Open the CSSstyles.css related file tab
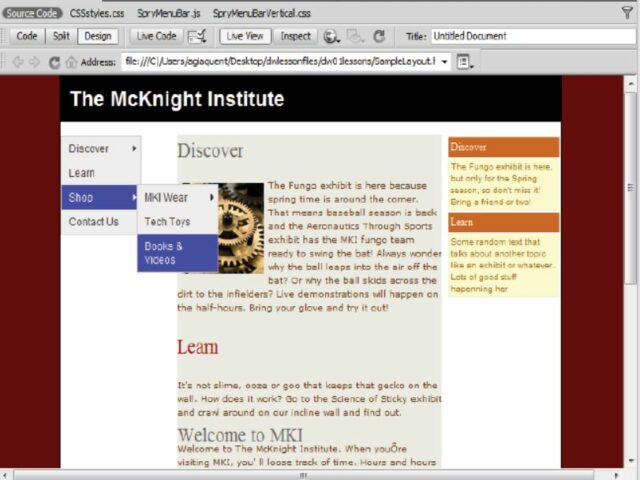Screen dimensions: 640x480 pos(98,14)
